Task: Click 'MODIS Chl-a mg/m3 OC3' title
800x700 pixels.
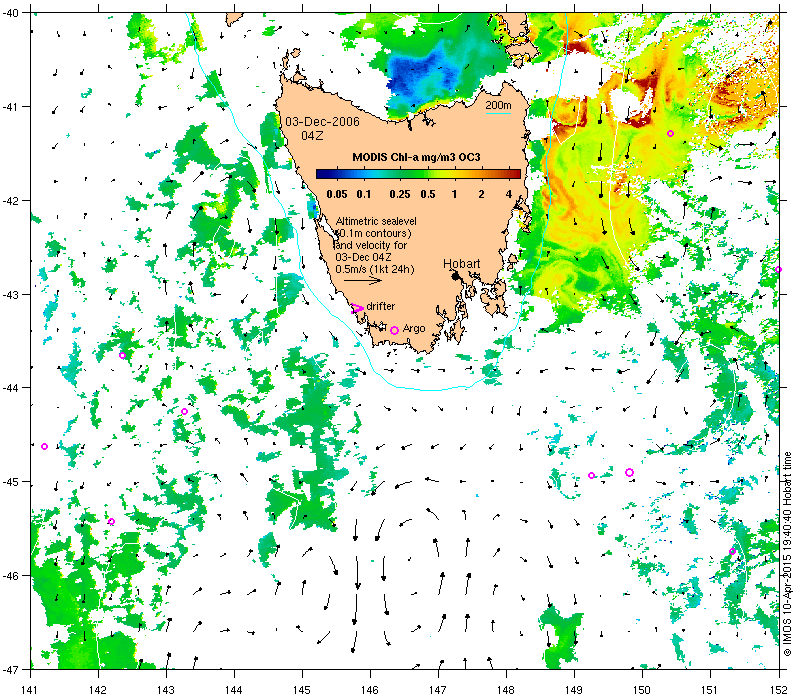Action: click(x=416, y=157)
